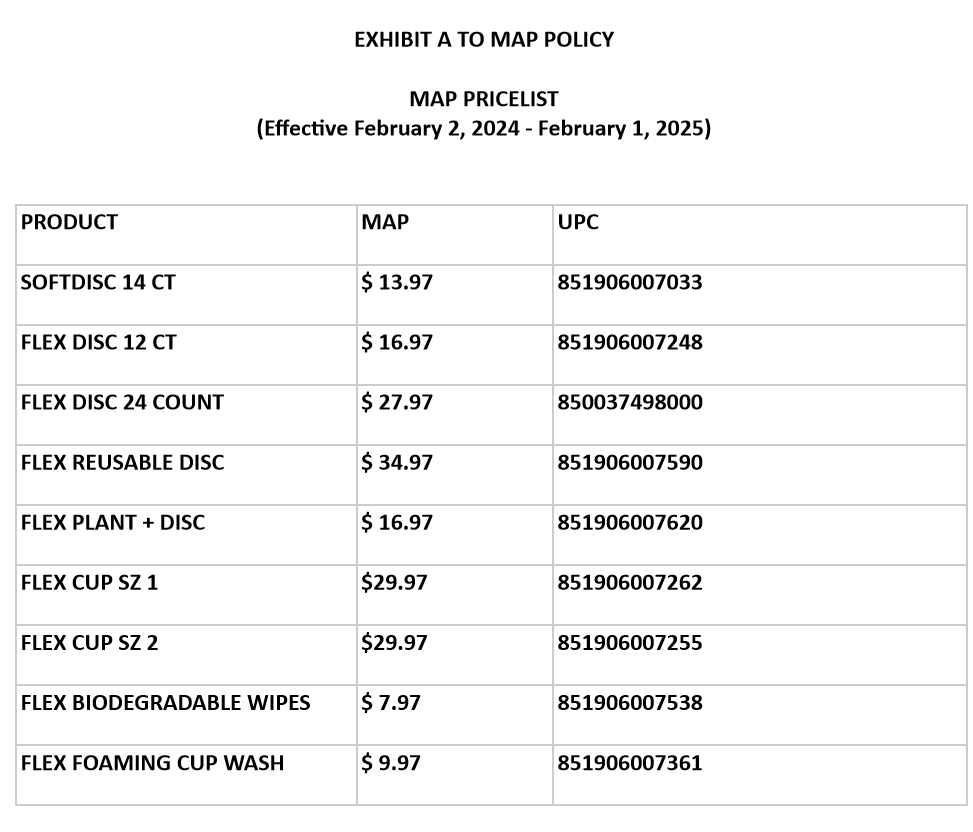Screen dimensions: 973x832
Task: Click the FLEX REUSABLE DISC product cell
Action: 122,462
